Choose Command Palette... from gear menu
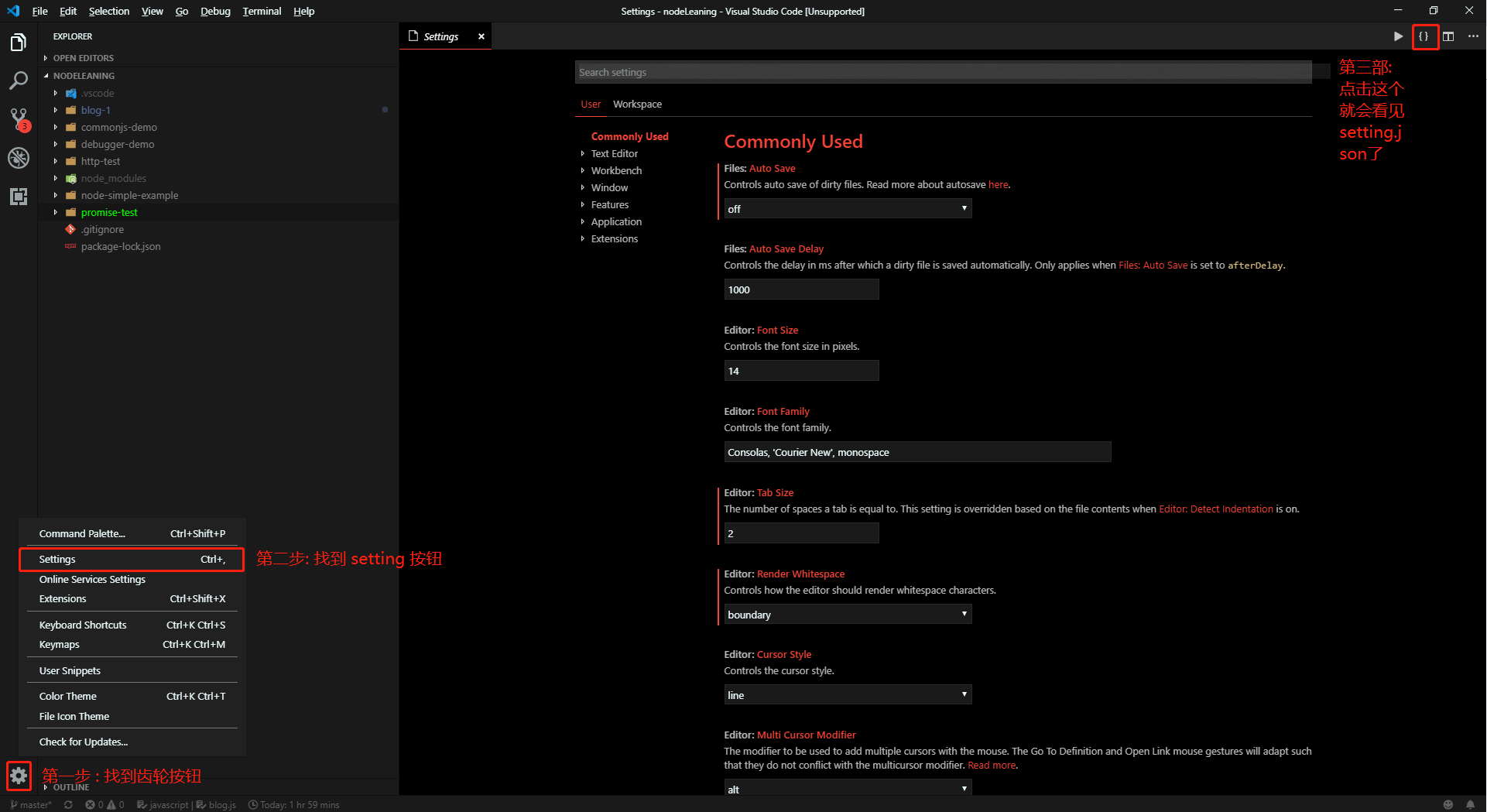1487x812 pixels. pos(132,533)
